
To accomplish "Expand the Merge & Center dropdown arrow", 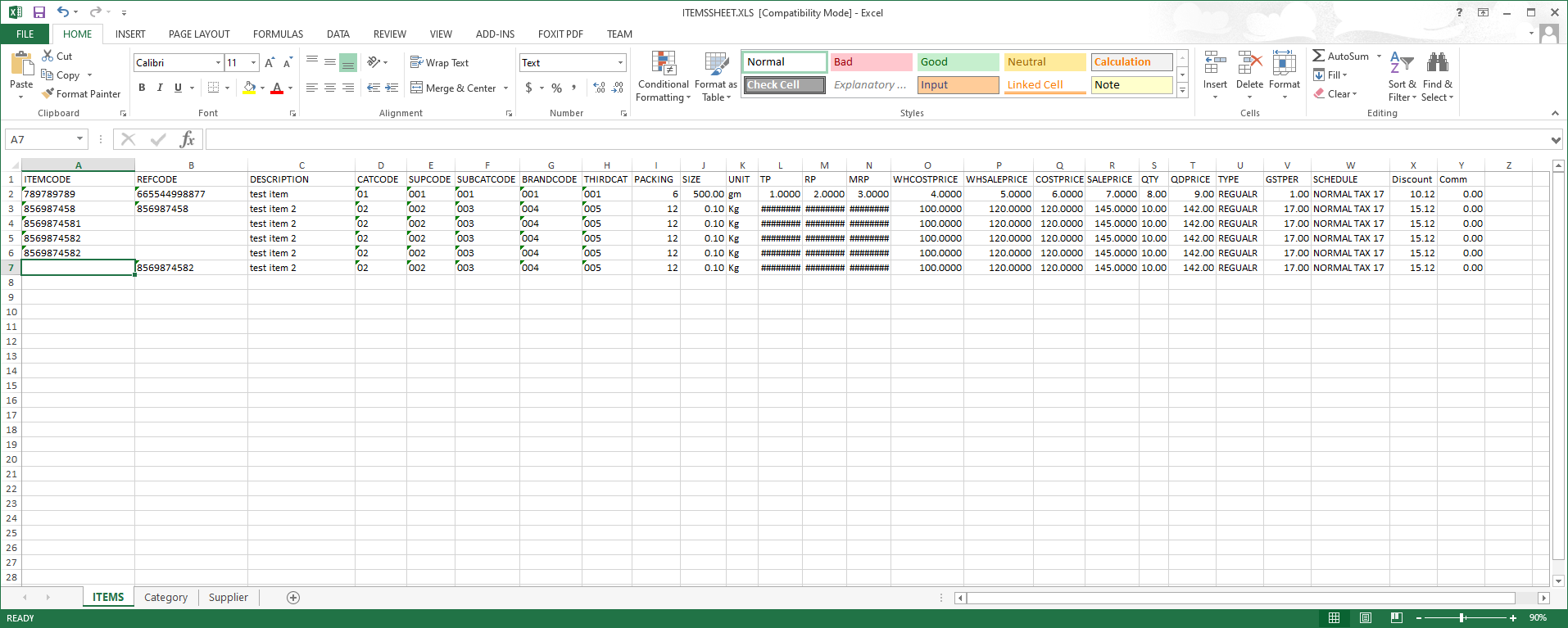I will point(505,88).
